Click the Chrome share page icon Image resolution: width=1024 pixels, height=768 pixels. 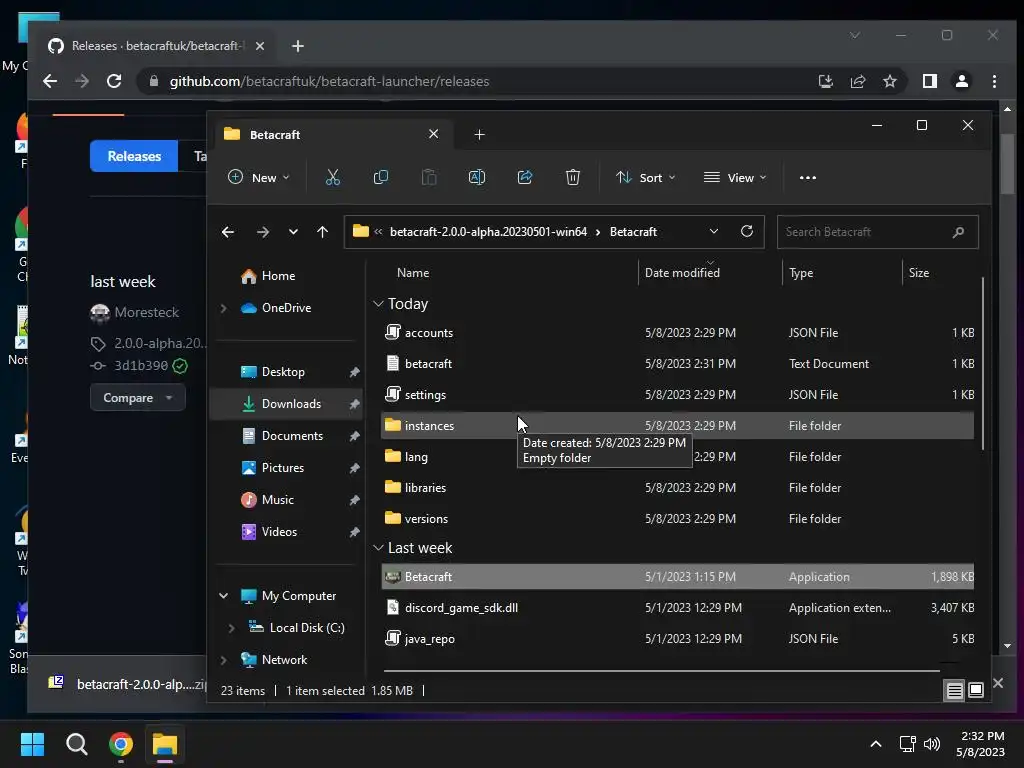857,81
